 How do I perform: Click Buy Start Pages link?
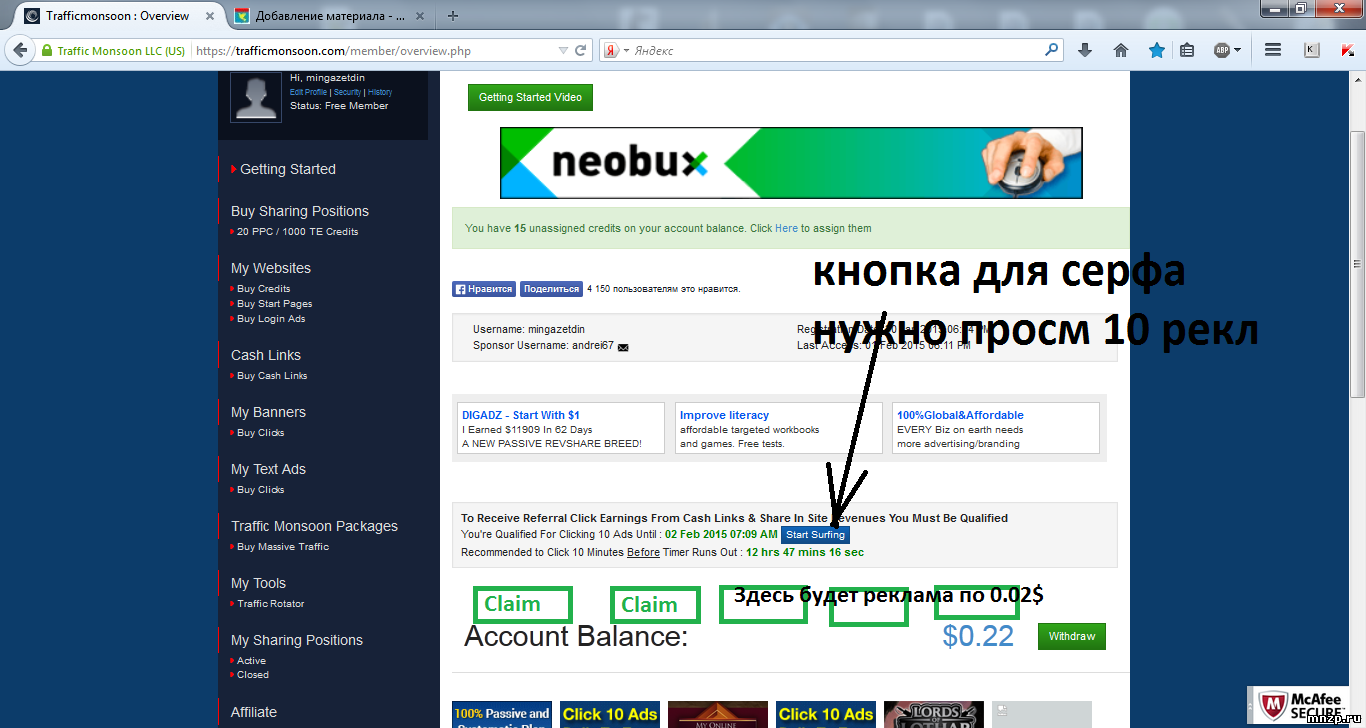click(274, 304)
